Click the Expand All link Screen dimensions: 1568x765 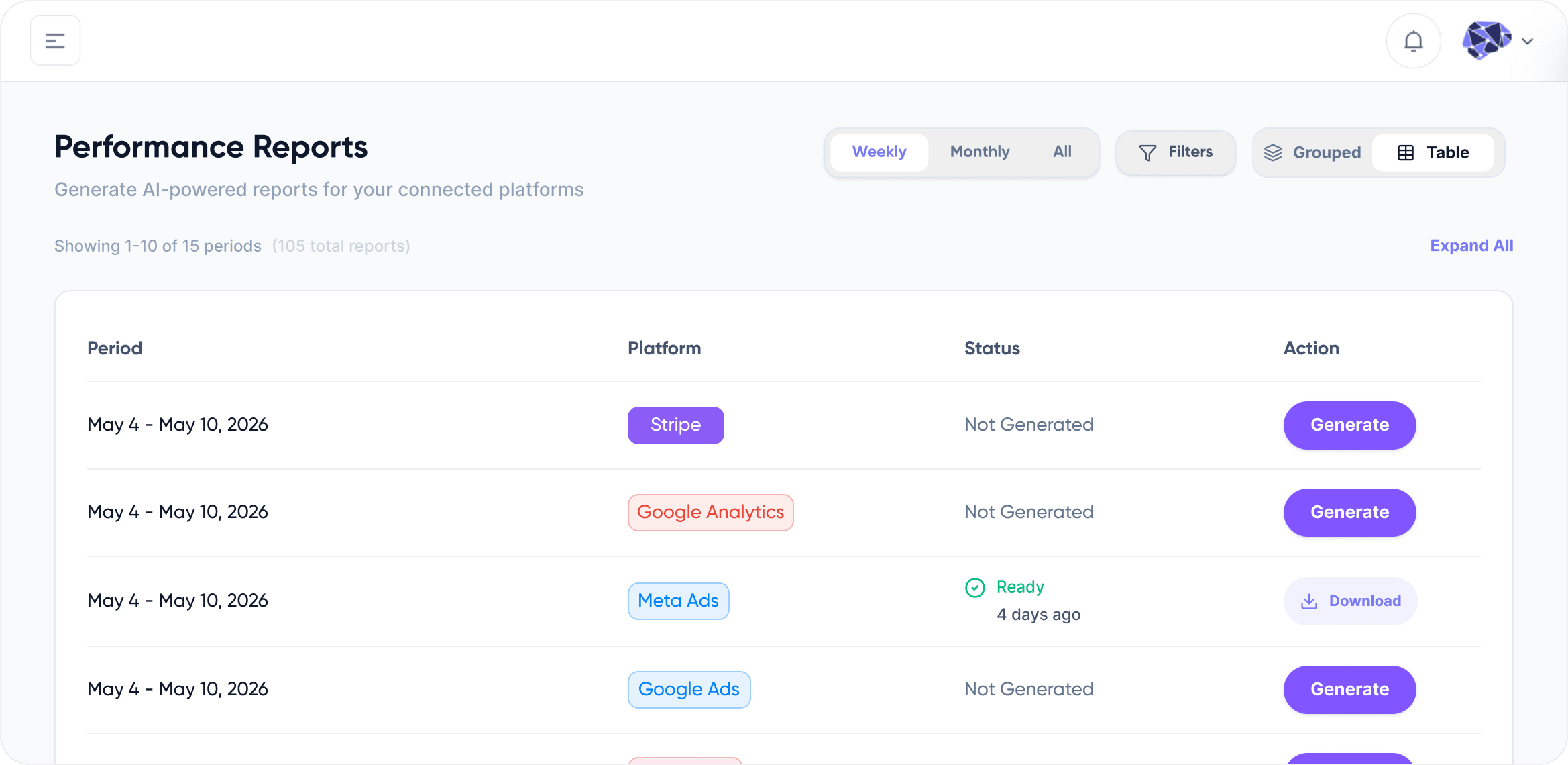(1471, 246)
